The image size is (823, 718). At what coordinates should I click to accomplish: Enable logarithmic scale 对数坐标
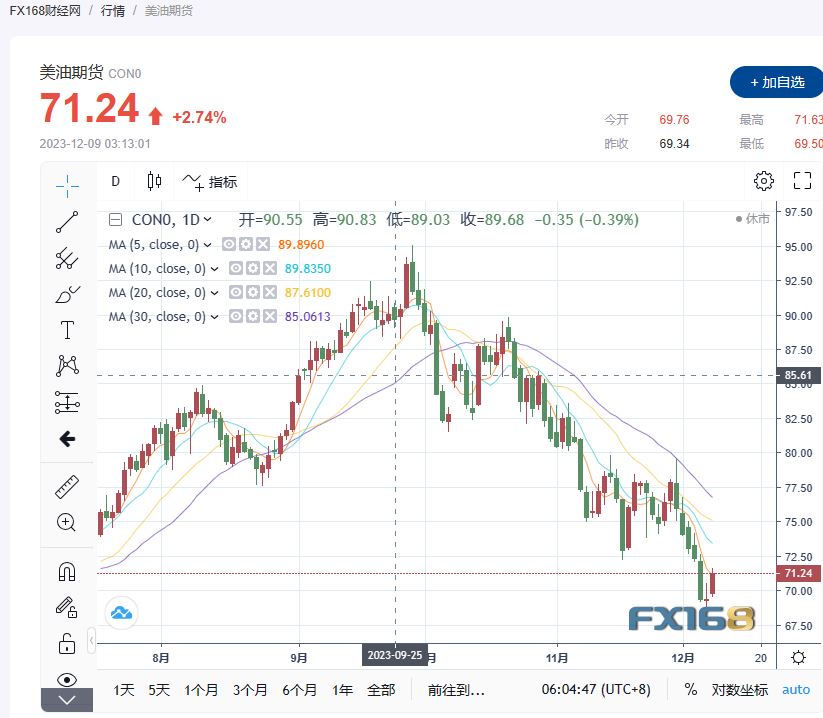coord(740,689)
